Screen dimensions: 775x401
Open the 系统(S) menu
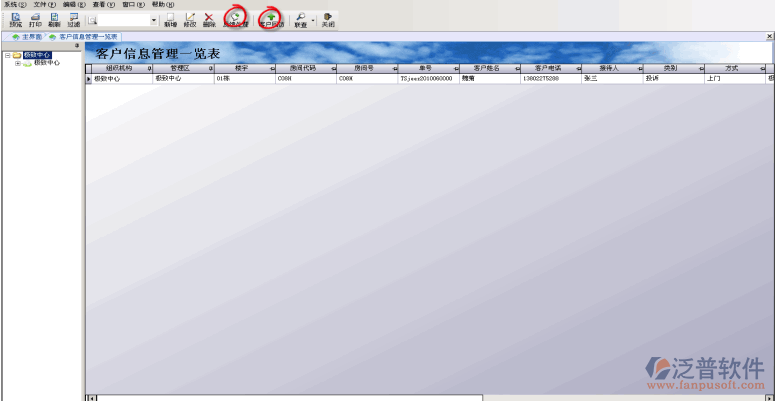(x=15, y=4)
